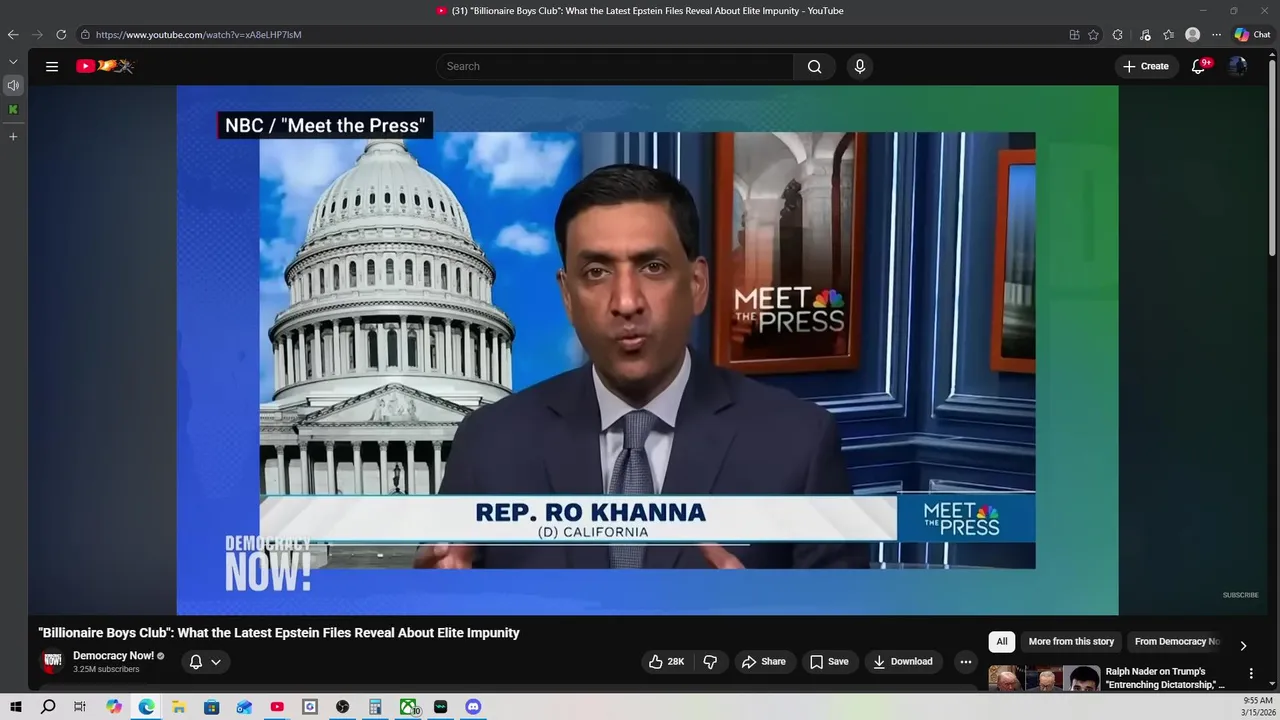Go back in the browser
Screen dimensions: 1280x720
tap(13, 34)
